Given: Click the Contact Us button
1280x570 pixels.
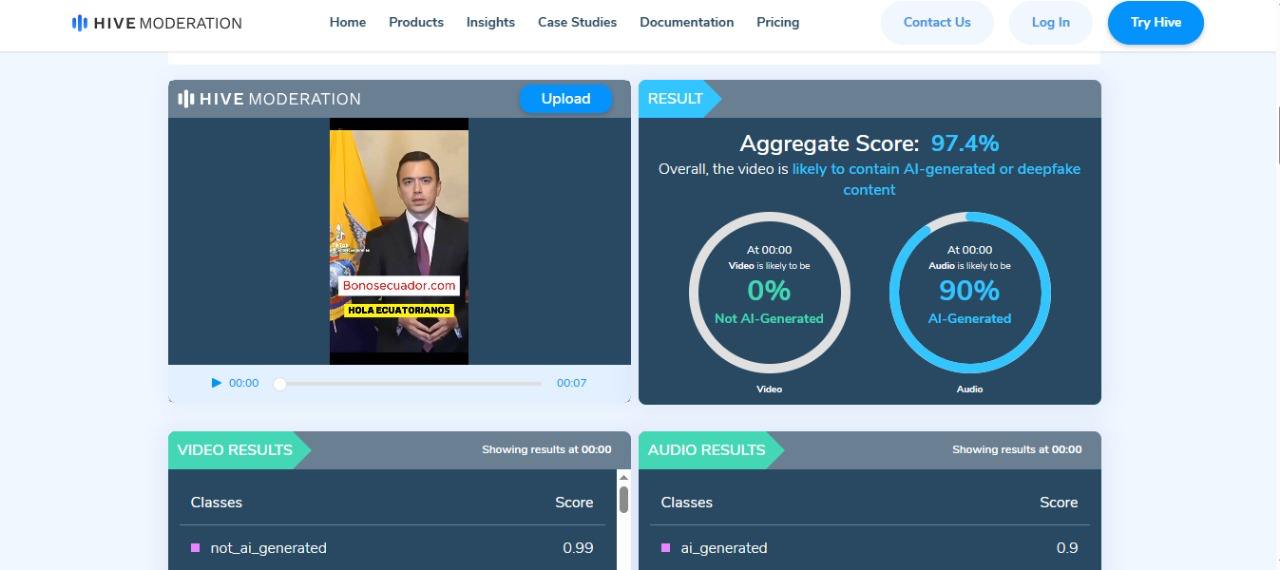Looking at the screenshot, I should [937, 23].
